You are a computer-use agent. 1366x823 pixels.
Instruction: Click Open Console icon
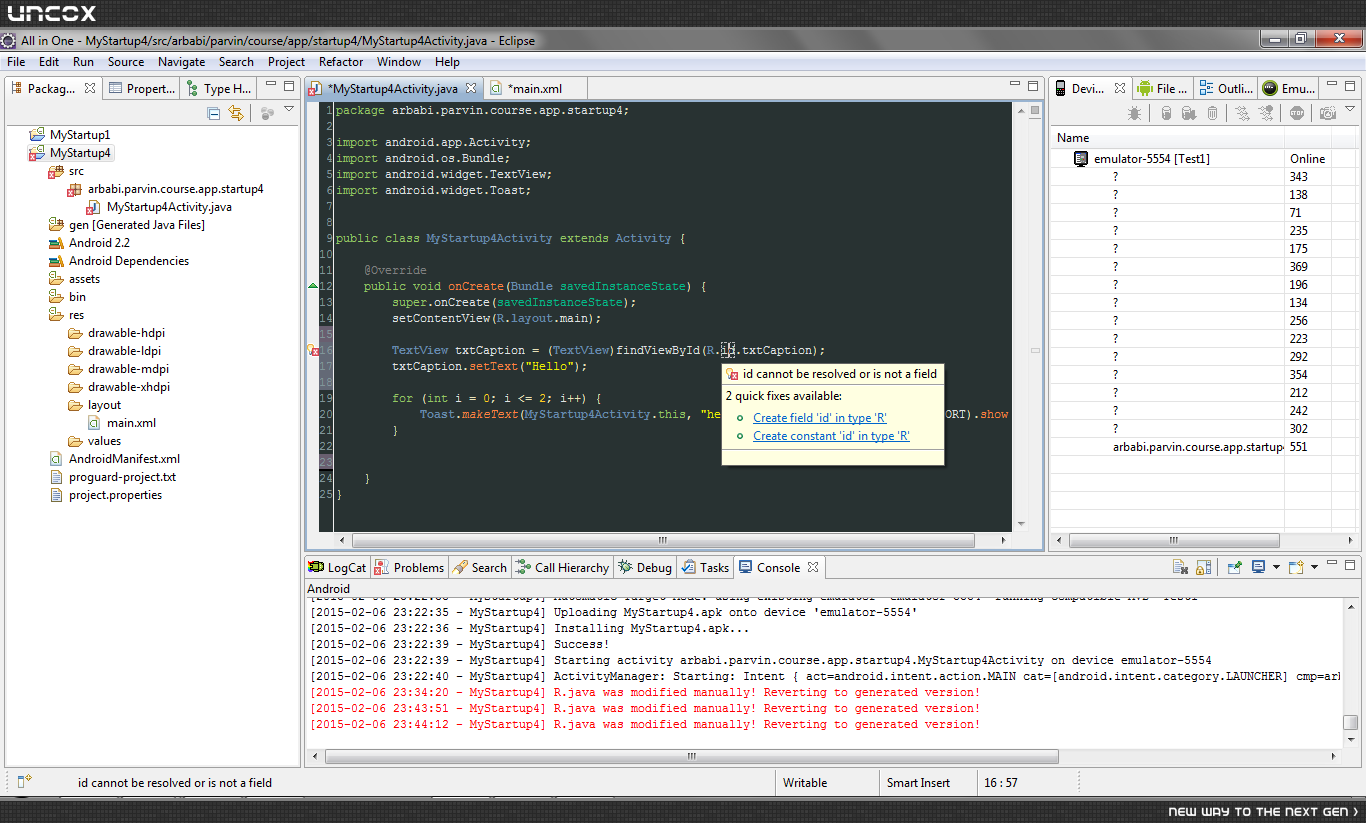tap(1296, 568)
